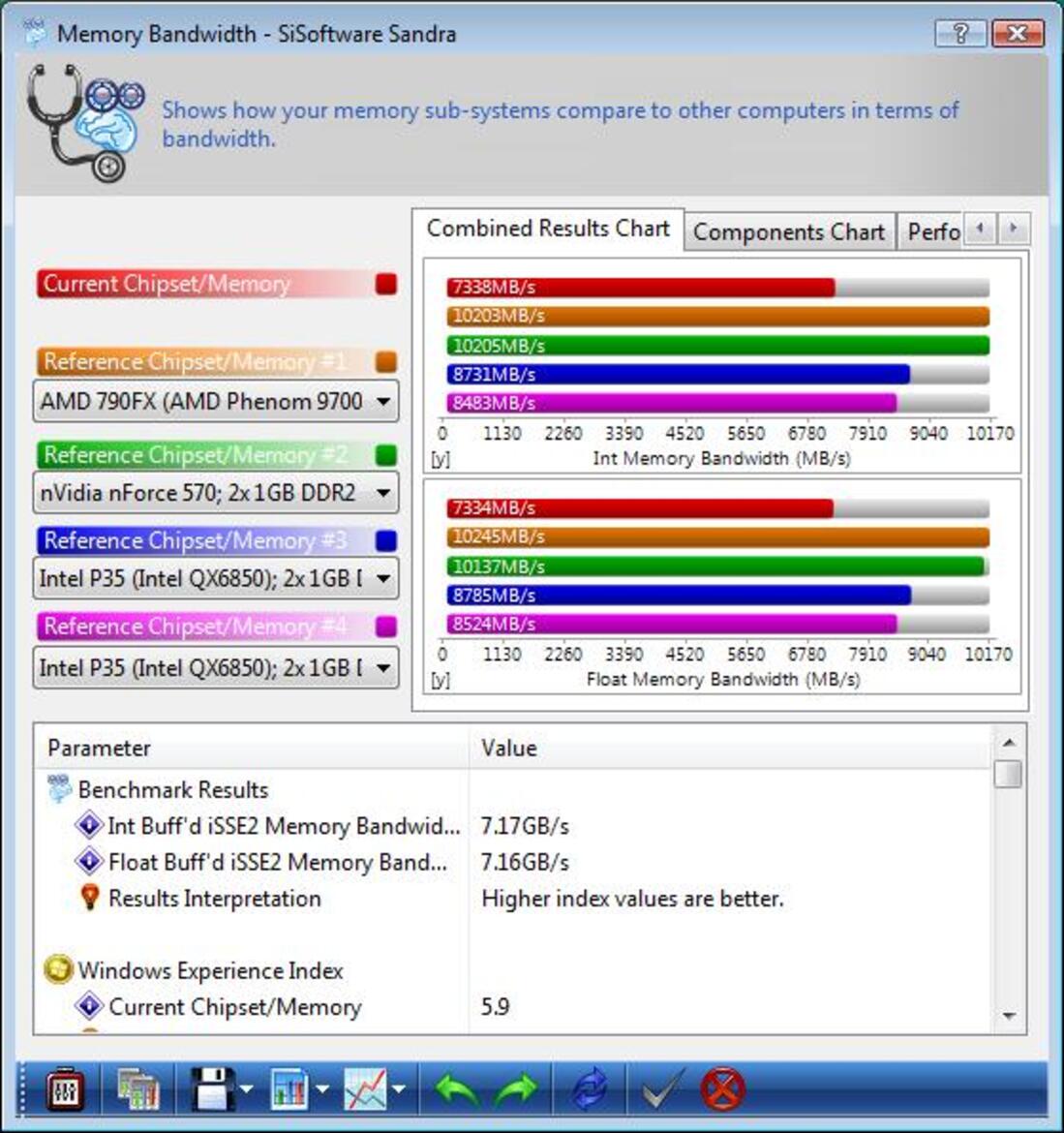Screen dimensions: 1064x1133
Task: Select the Results Interpretation row label
Action: point(215,898)
